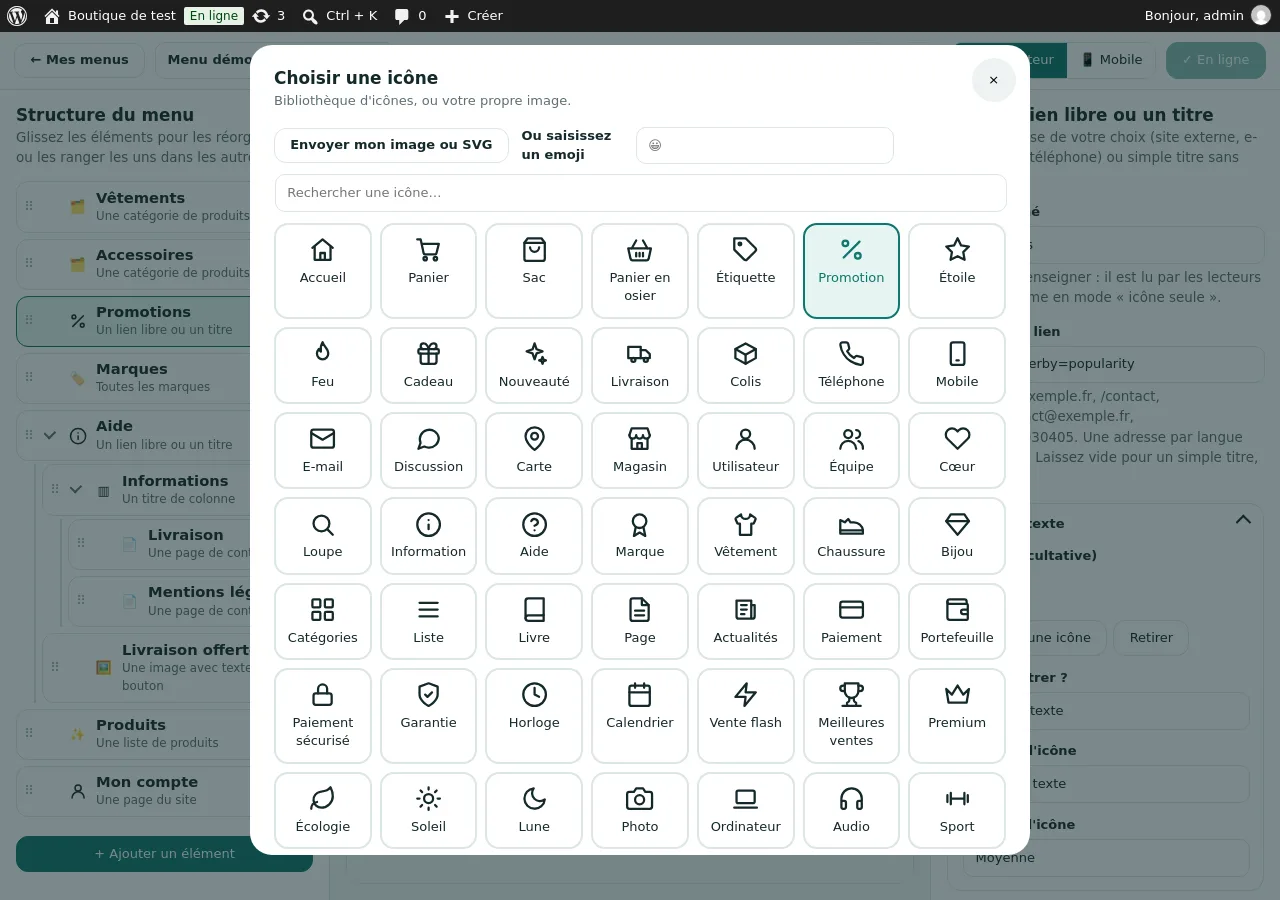Click the Retirer icon button

[1151, 638]
